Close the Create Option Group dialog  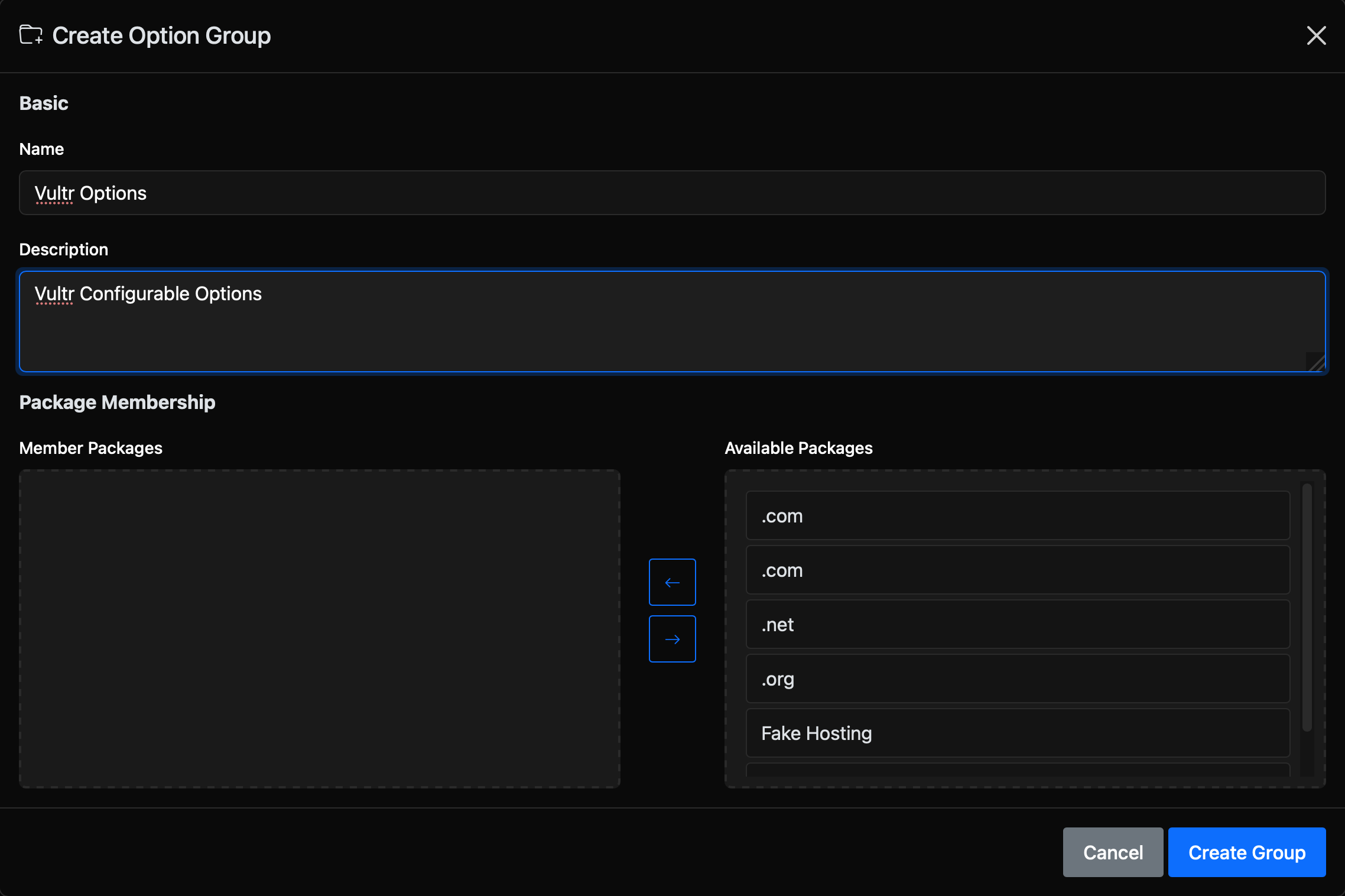[1316, 35]
